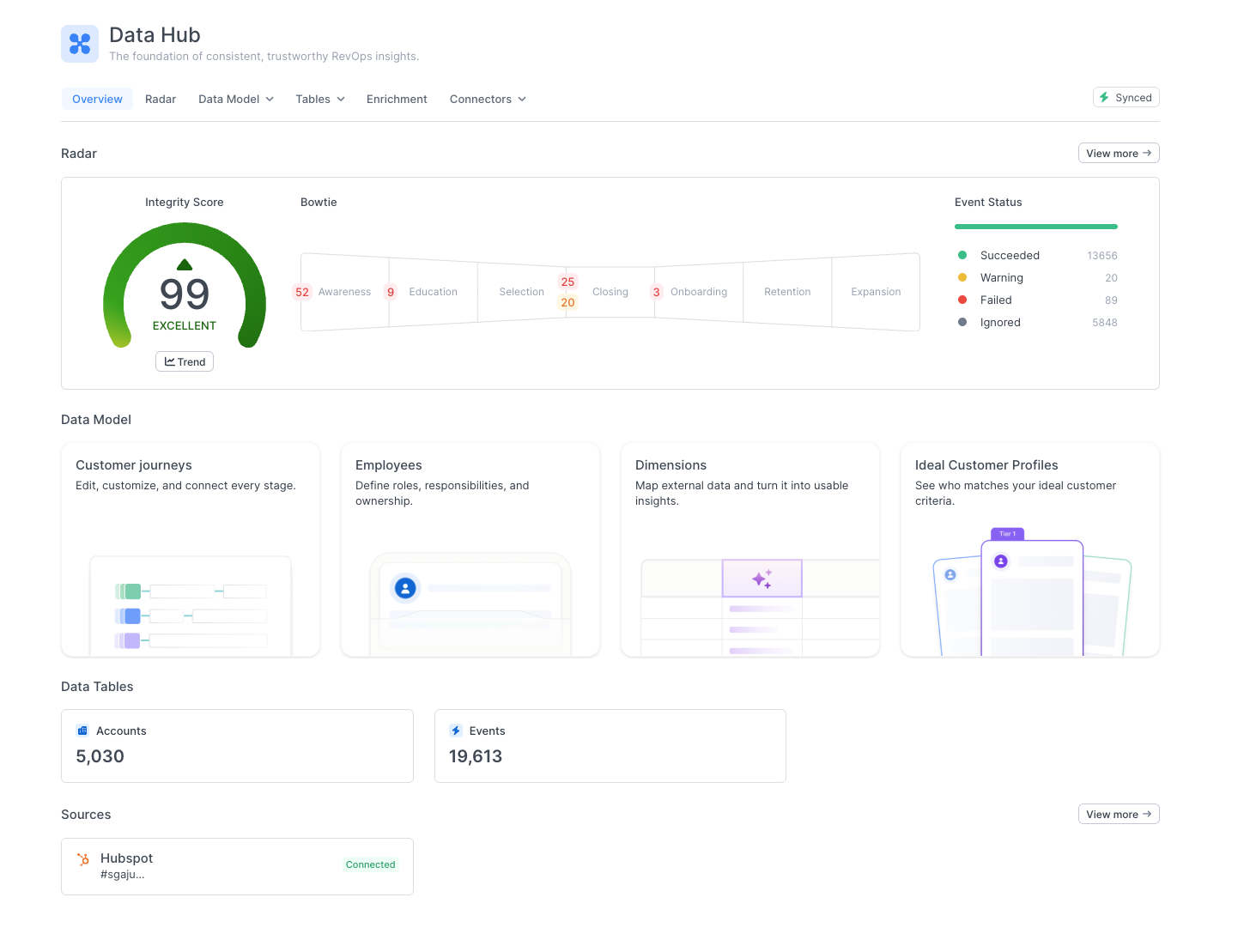Click the Retention stage in Bowtie
The image size is (1244, 952).
(787, 292)
